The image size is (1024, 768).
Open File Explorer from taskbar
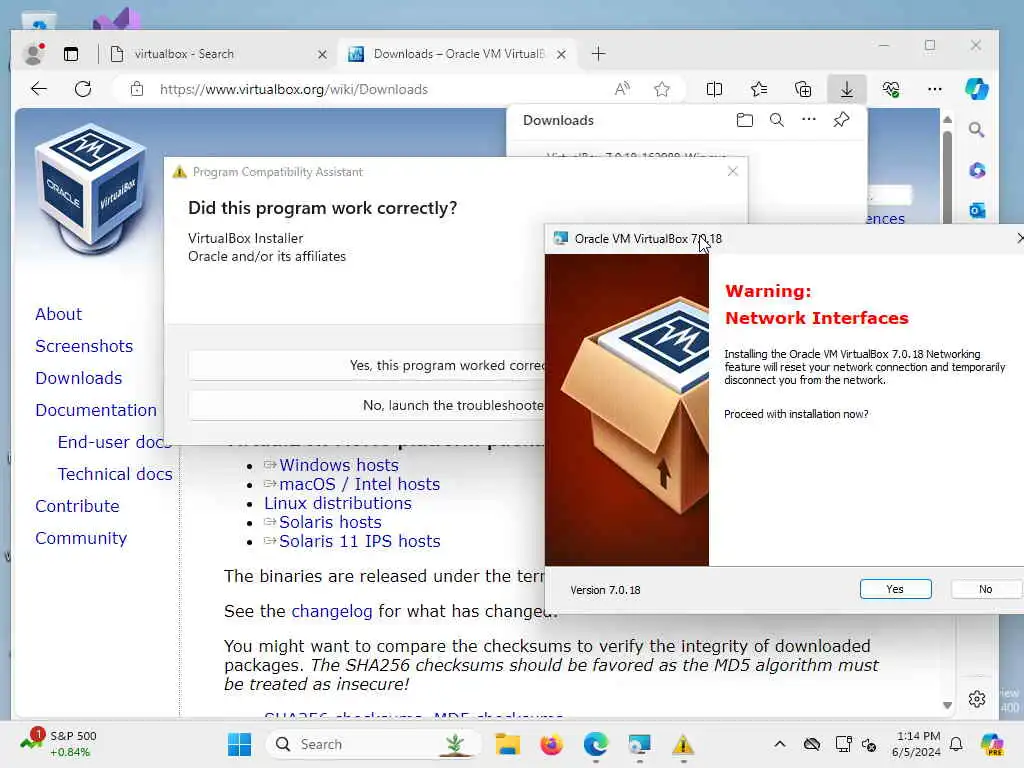[x=507, y=744]
